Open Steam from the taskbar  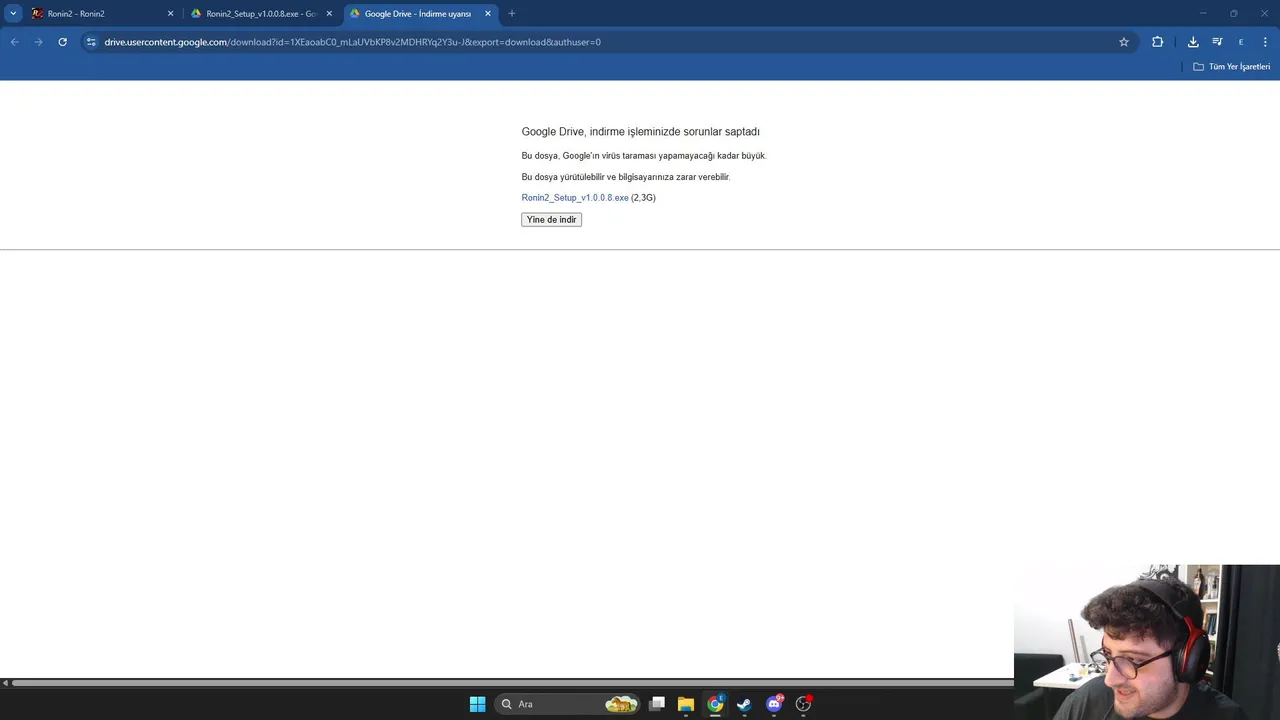(744, 704)
